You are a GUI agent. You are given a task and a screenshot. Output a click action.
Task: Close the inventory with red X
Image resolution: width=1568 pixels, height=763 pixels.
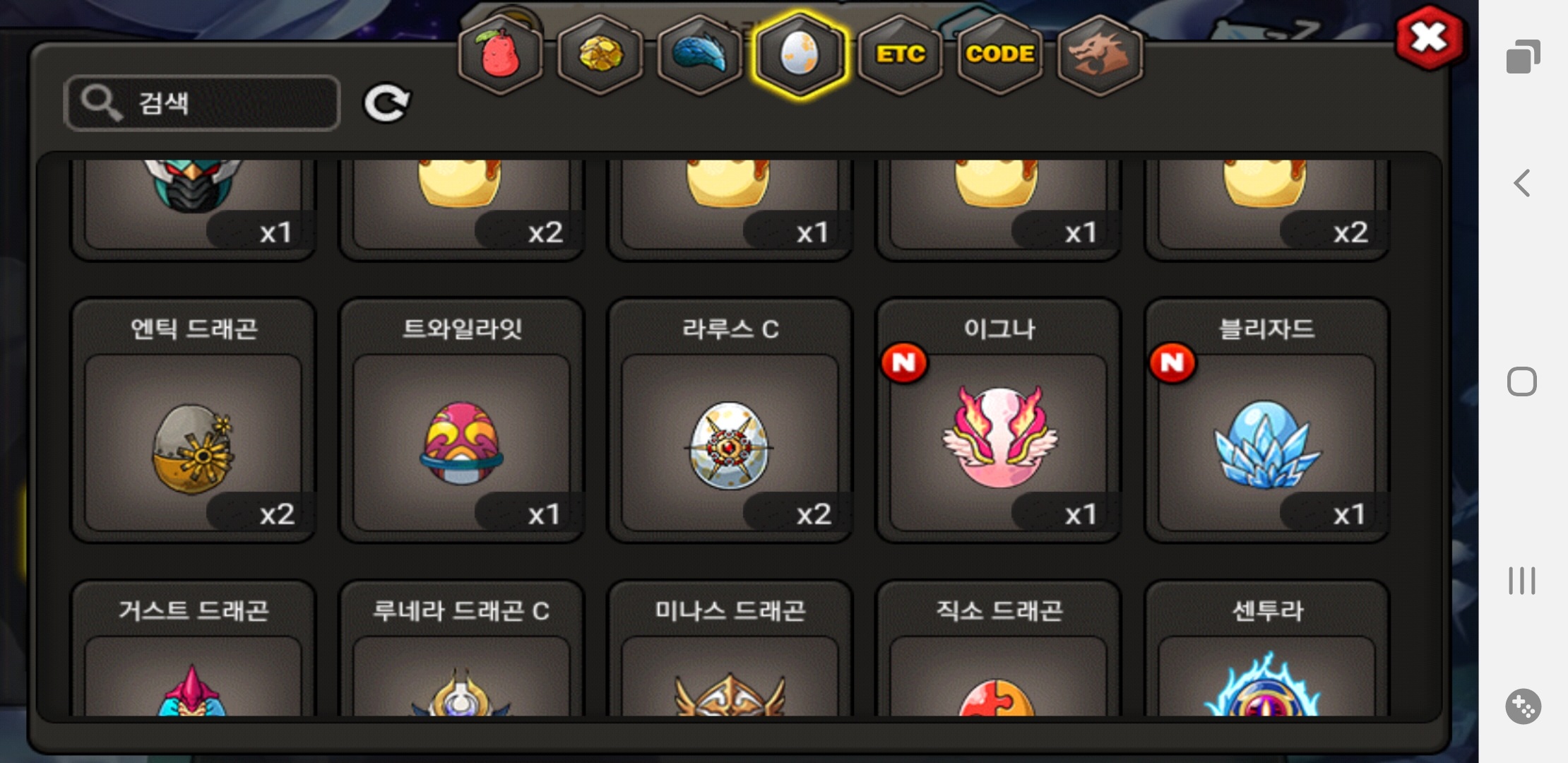pyautogui.click(x=1430, y=37)
